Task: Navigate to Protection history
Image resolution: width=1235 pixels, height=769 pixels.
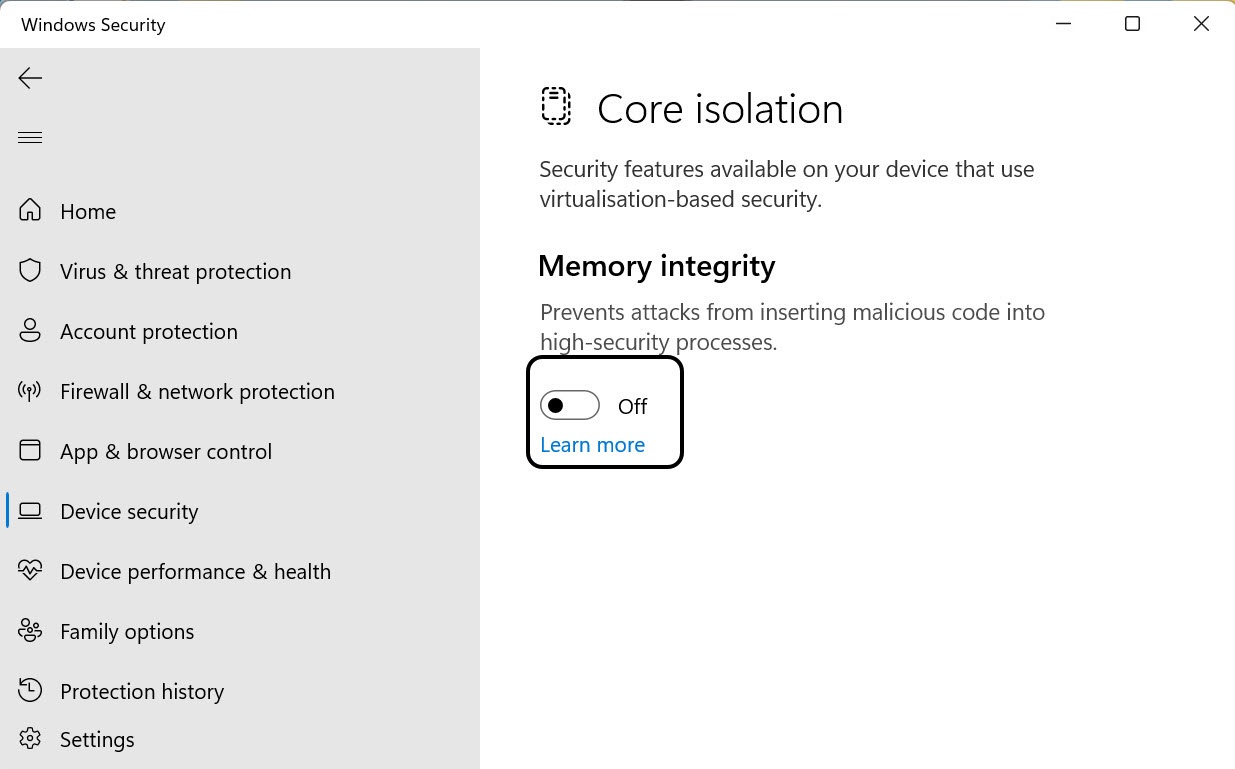Action: click(x=142, y=692)
